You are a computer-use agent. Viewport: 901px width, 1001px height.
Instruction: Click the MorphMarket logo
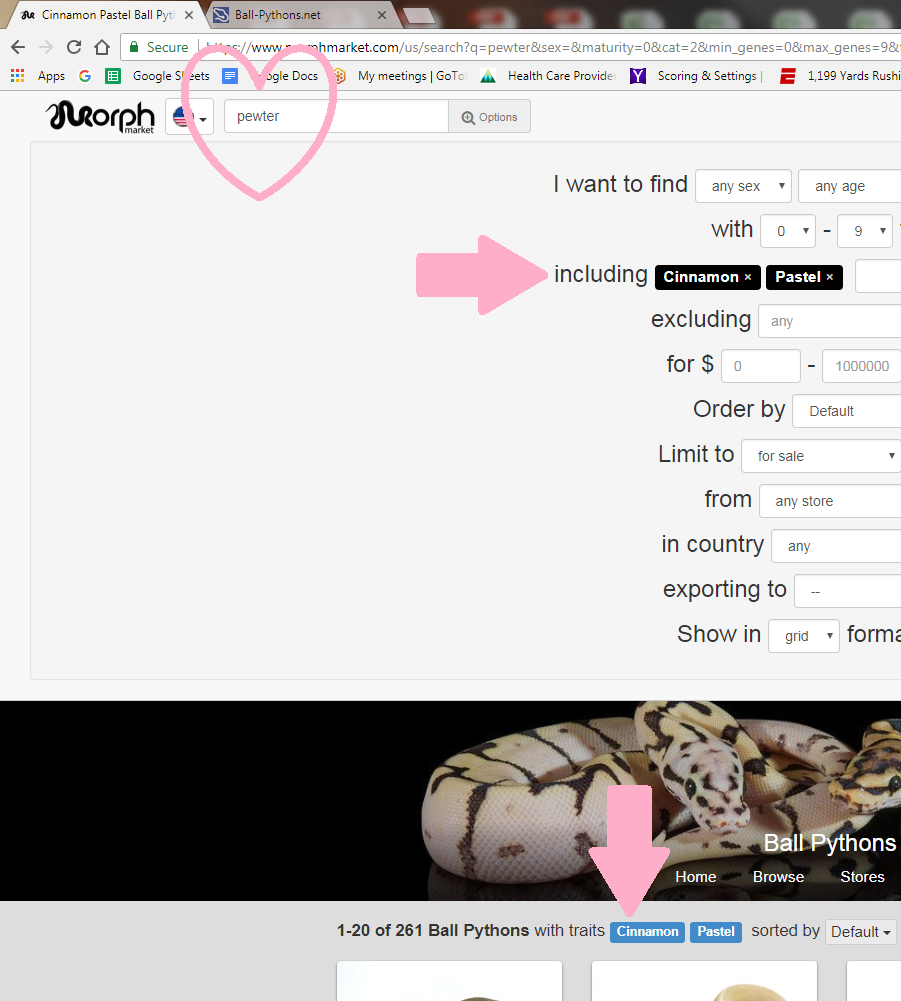pos(100,117)
